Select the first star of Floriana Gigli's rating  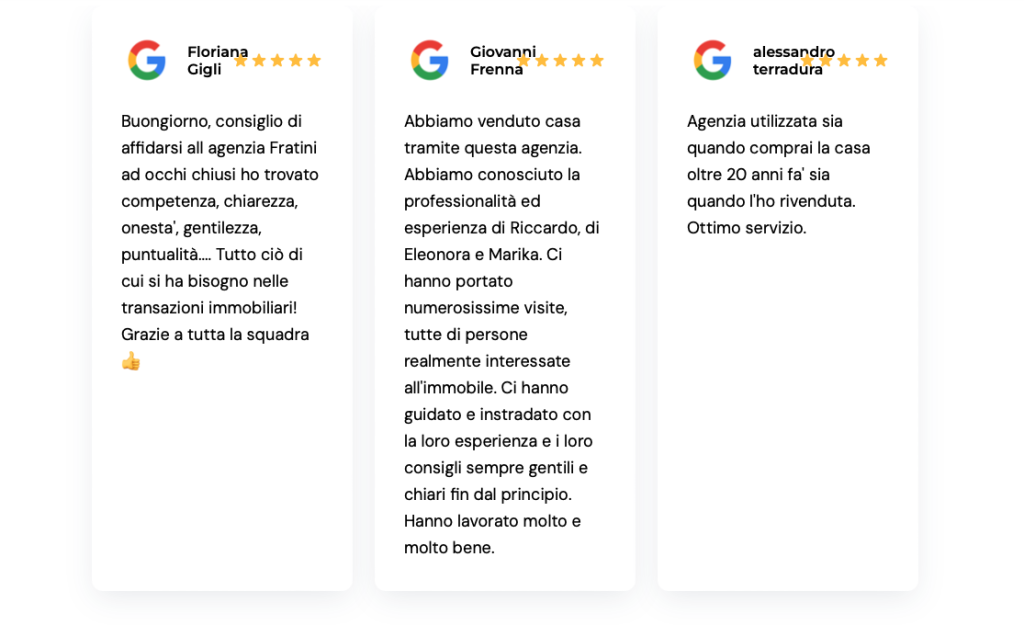coord(241,60)
